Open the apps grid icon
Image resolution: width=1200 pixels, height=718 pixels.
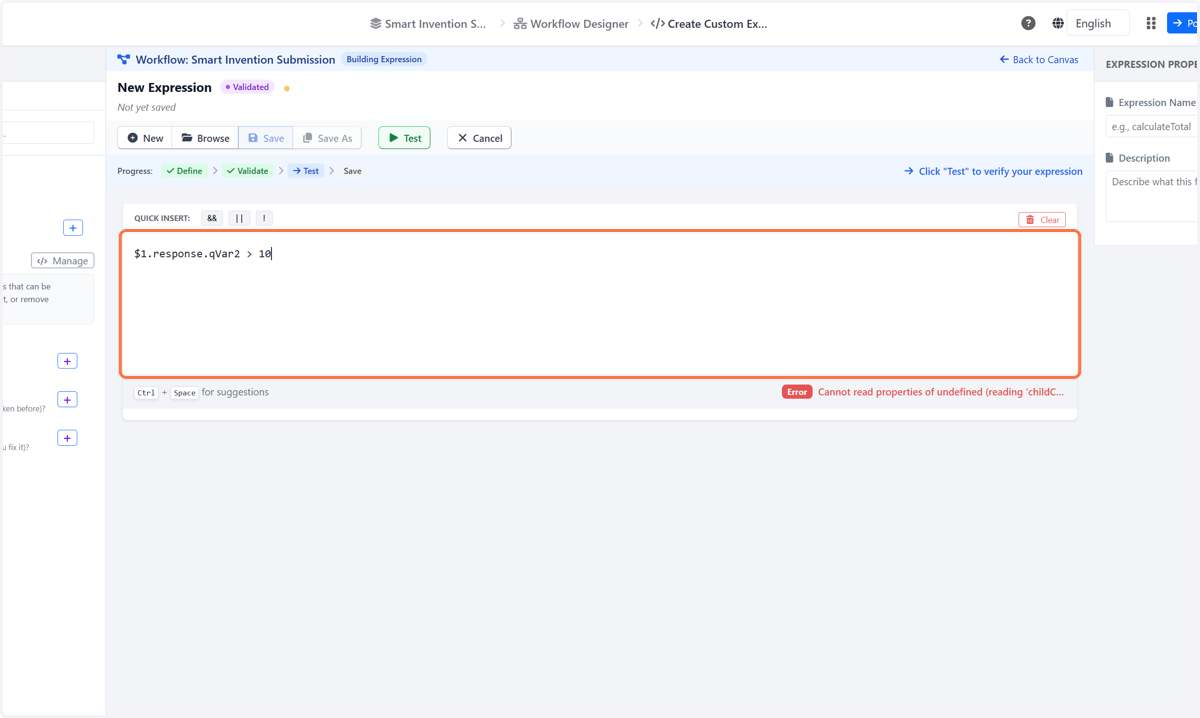(1151, 23)
